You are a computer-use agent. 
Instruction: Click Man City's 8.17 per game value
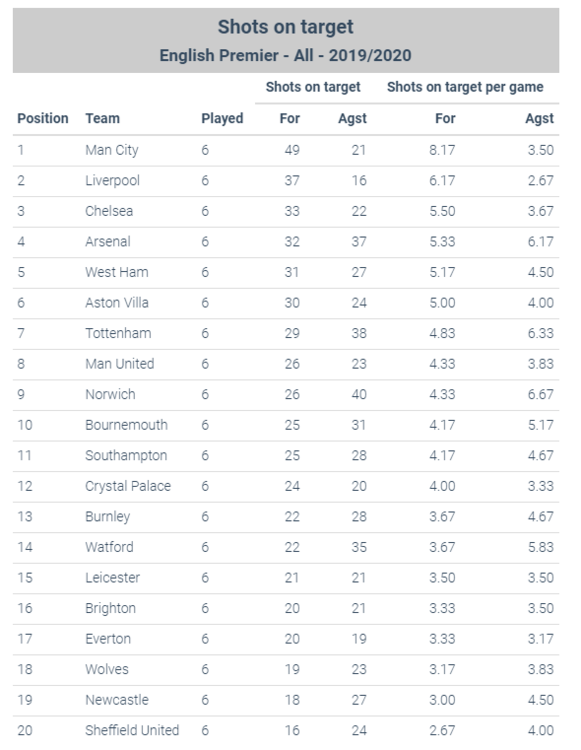pyautogui.click(x=442, y=150)
